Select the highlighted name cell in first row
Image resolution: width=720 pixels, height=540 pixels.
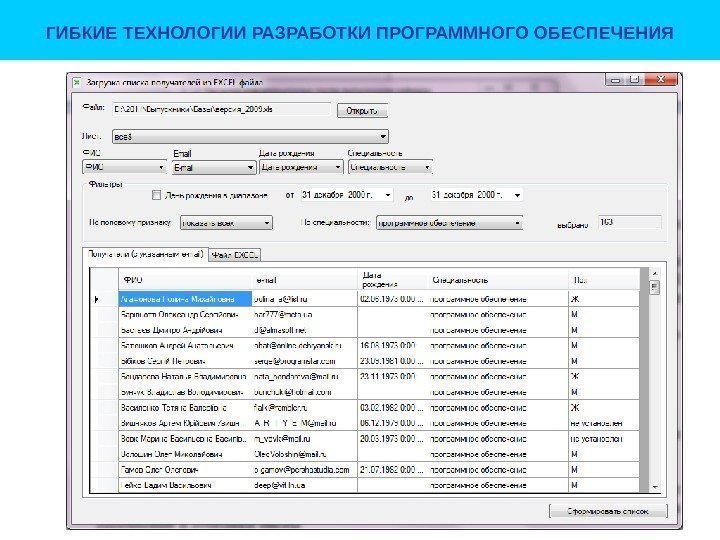(x=185, y=299)
